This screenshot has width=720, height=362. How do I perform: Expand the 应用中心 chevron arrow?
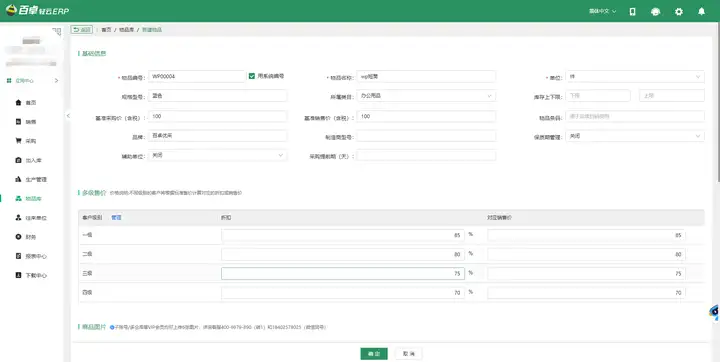coord(56,80)
